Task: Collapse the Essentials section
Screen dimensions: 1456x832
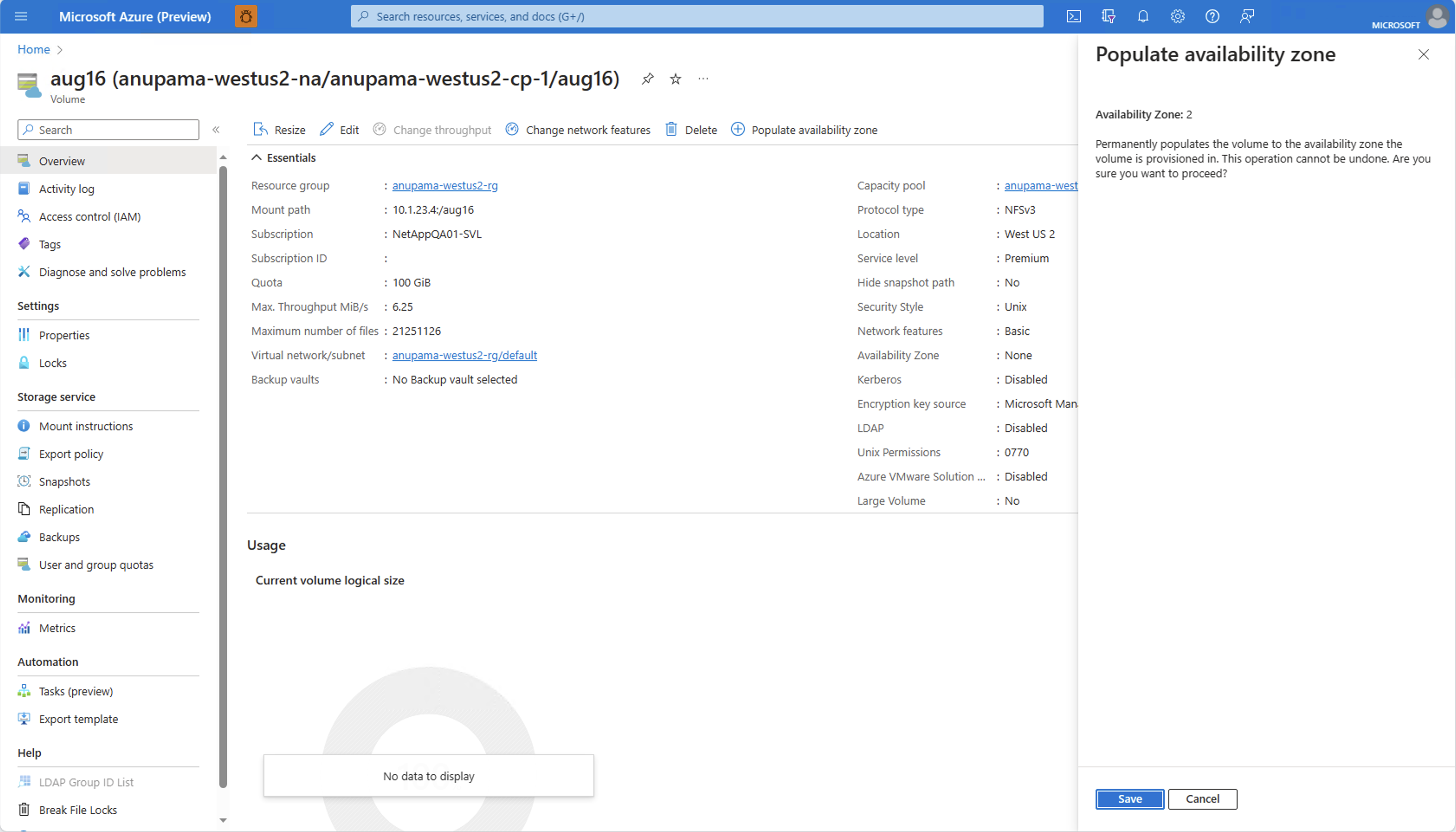Action: point(257,158)
